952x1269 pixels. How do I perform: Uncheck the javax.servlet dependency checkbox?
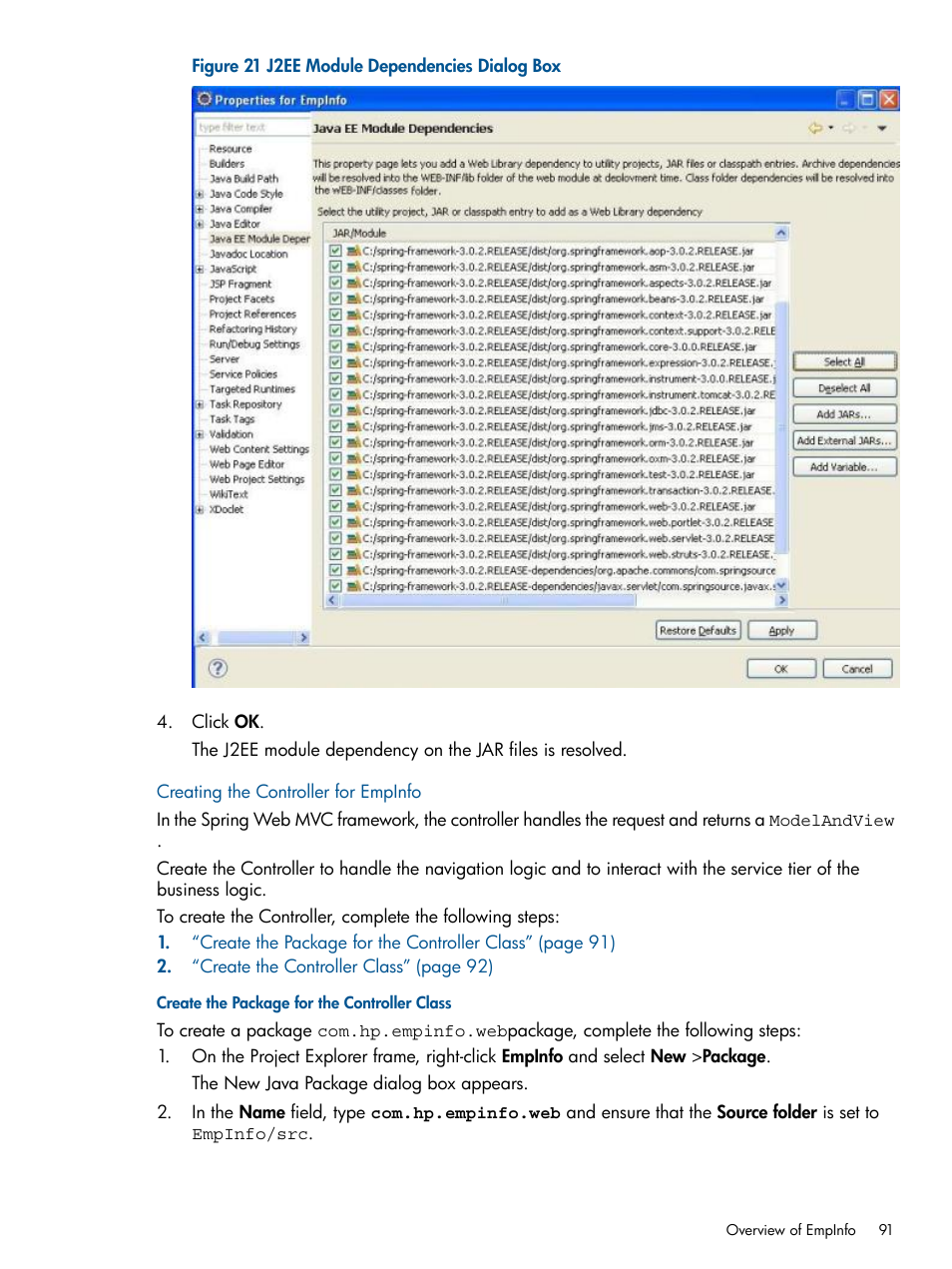coord(335,587)
